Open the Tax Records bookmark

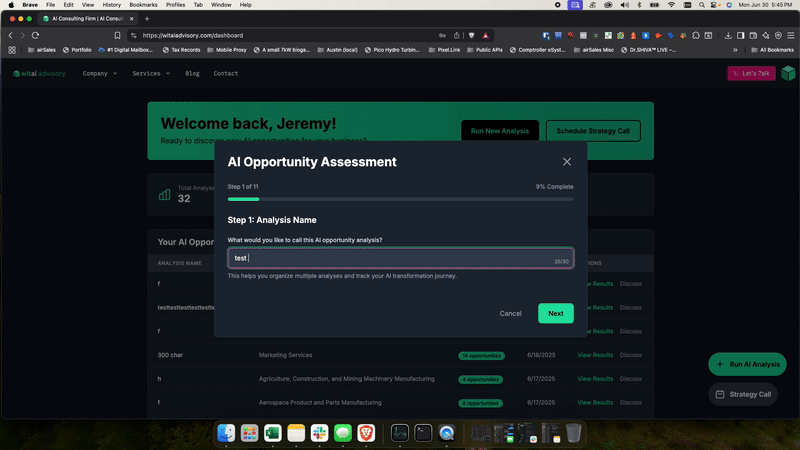point(181,50)
